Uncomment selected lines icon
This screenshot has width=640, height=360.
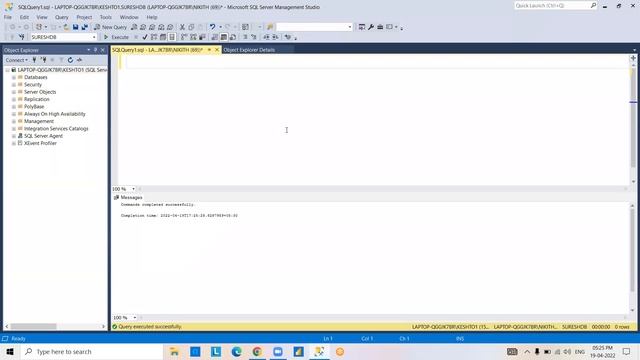pos(253,37)
